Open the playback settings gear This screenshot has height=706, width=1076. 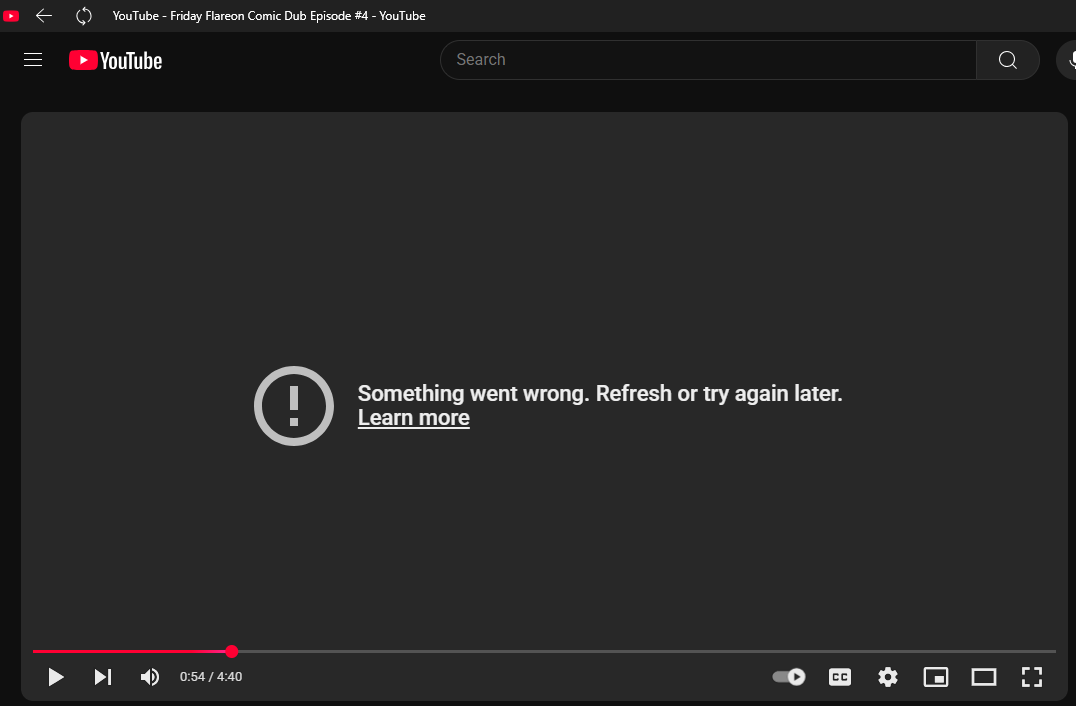887,677
